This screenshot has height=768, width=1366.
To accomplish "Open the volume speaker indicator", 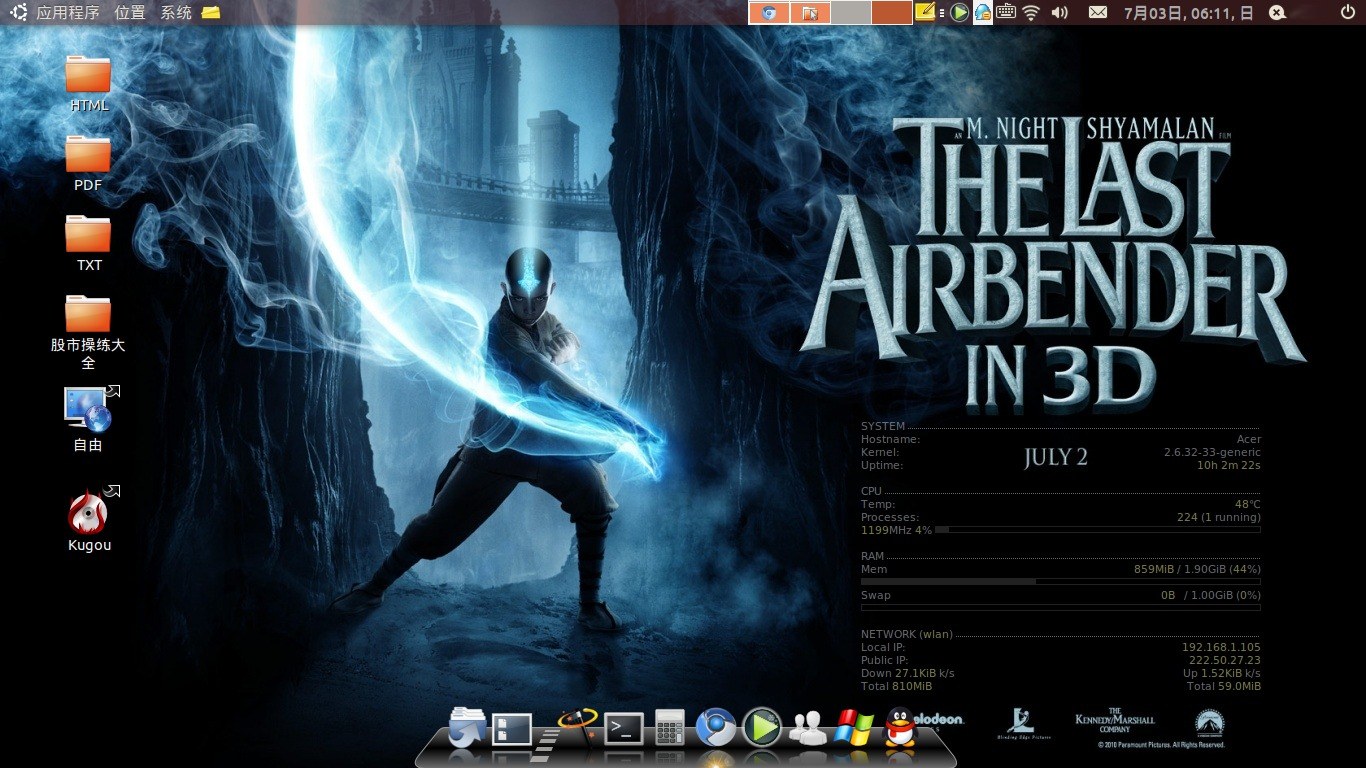I will [1060, 13].
